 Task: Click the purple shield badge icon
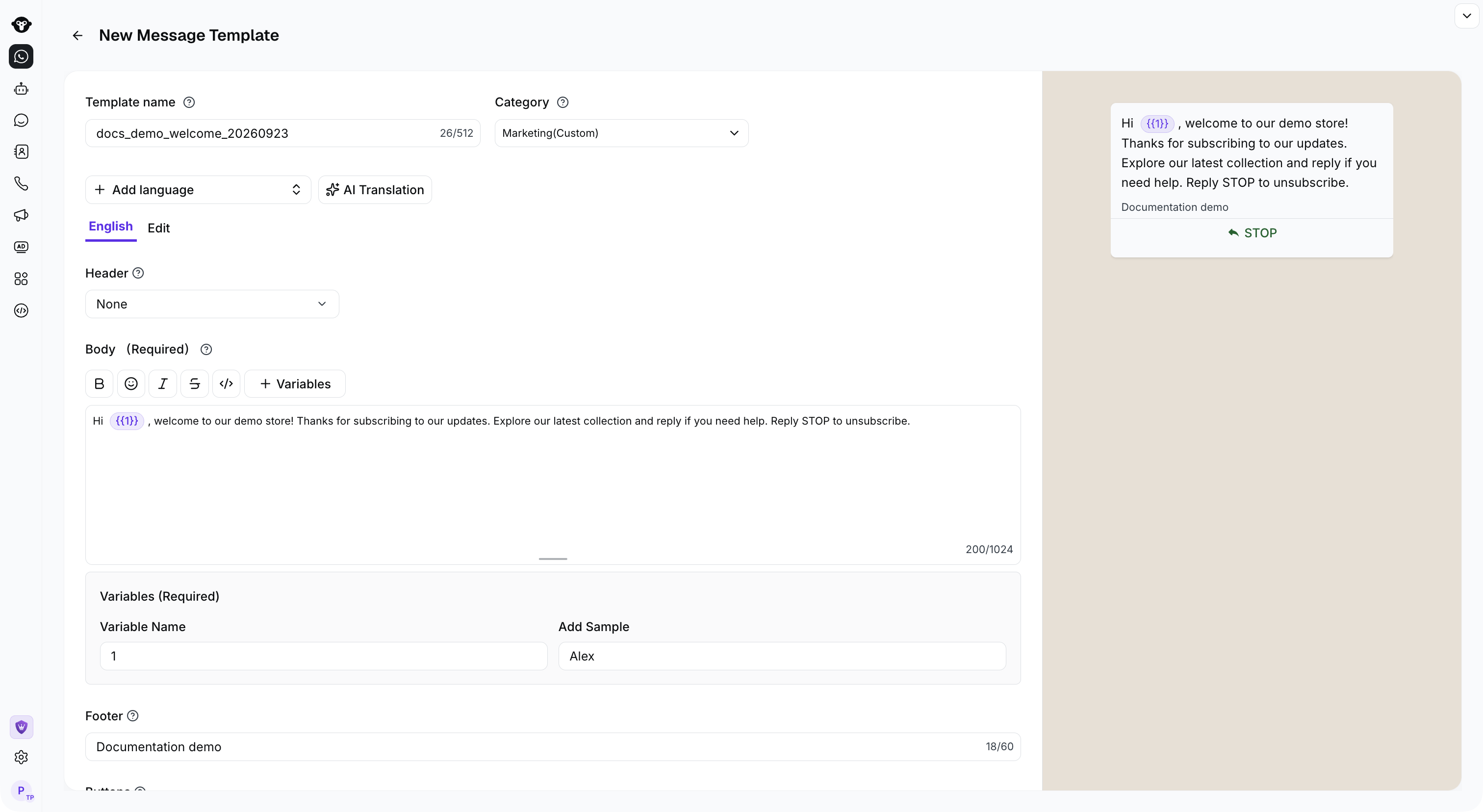coord(21,727)
